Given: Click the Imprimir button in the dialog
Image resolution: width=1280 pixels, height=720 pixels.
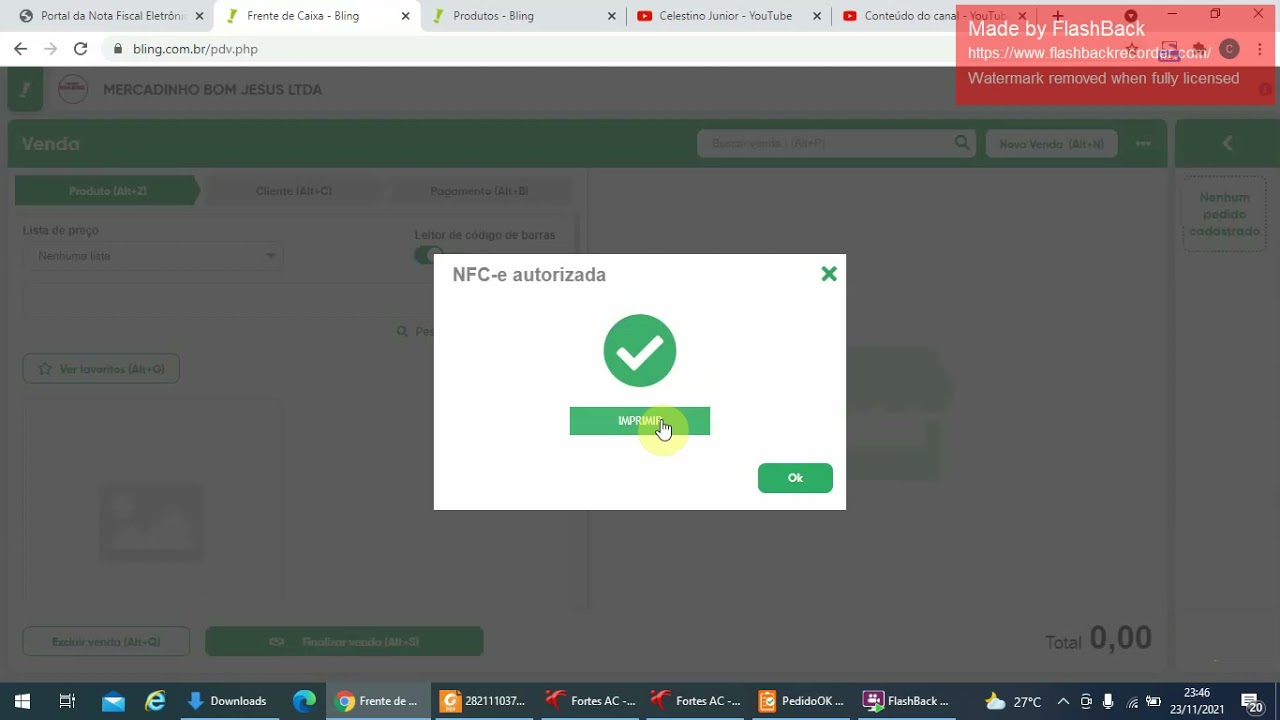Looking at the screenshot, I should (x=640, y=421).
